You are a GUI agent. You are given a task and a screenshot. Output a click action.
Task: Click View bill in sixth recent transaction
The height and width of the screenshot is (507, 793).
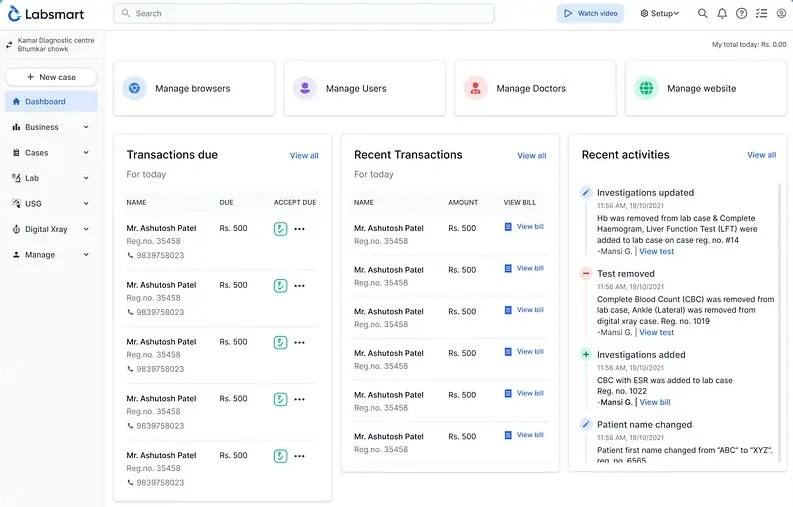click(x=524, y=435)
